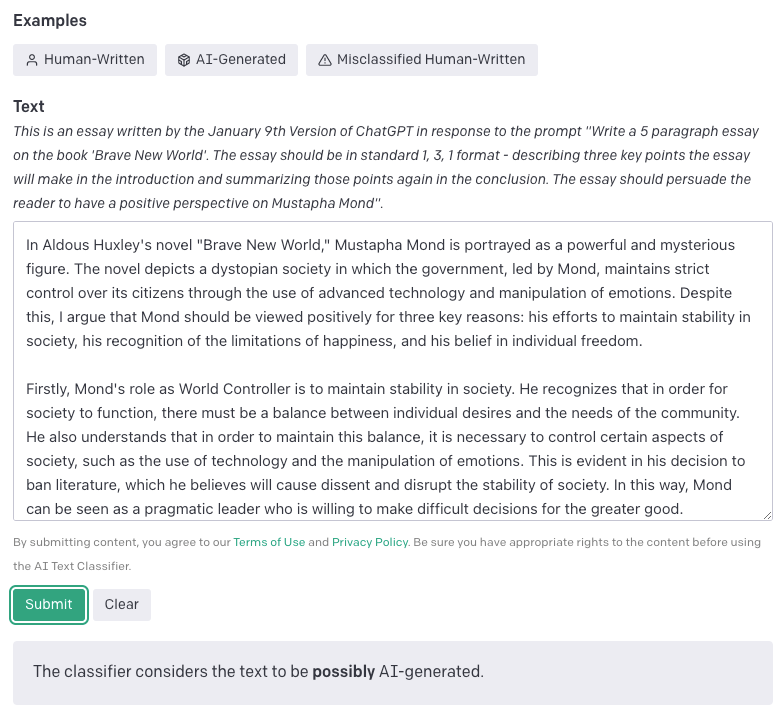Open the Terms of Use link
This screenshot has height=715, width=783.
[x=269, y=542]
